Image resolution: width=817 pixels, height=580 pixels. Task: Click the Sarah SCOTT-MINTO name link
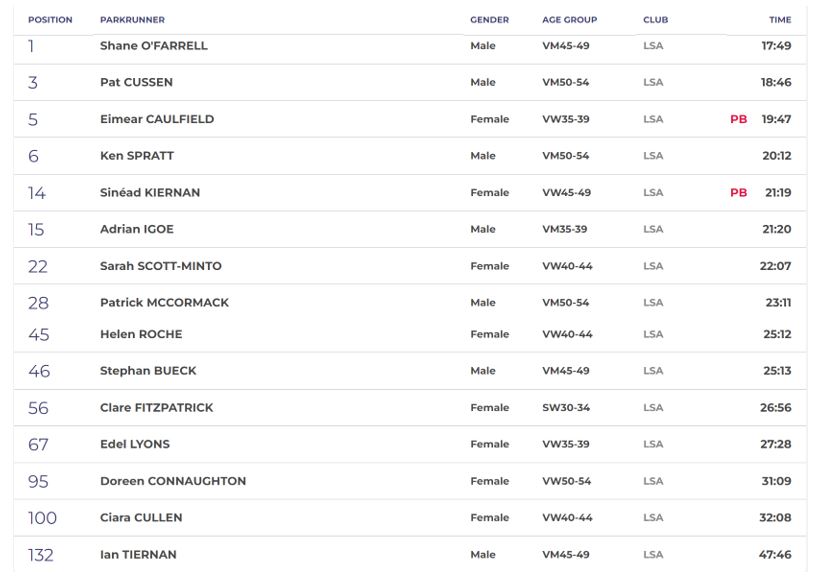point(161,266)
